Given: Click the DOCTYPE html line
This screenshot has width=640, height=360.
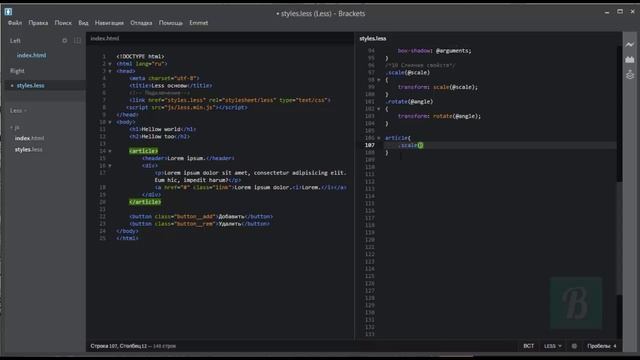Looking at the screenshot, I should click(x=140, y=57).
